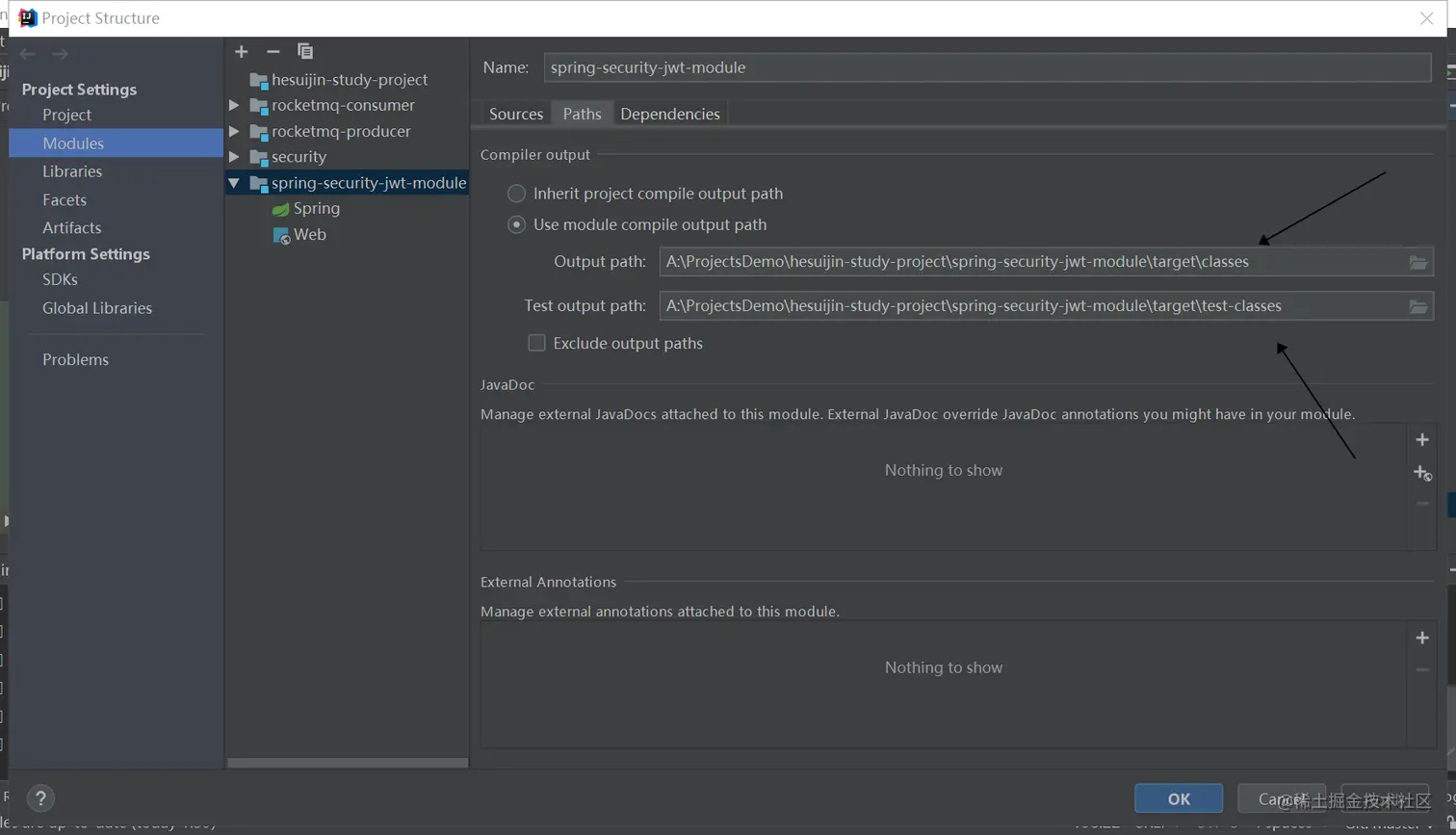Expand the security module node
The image size is (1456, 835).
[x=234, y=156]
